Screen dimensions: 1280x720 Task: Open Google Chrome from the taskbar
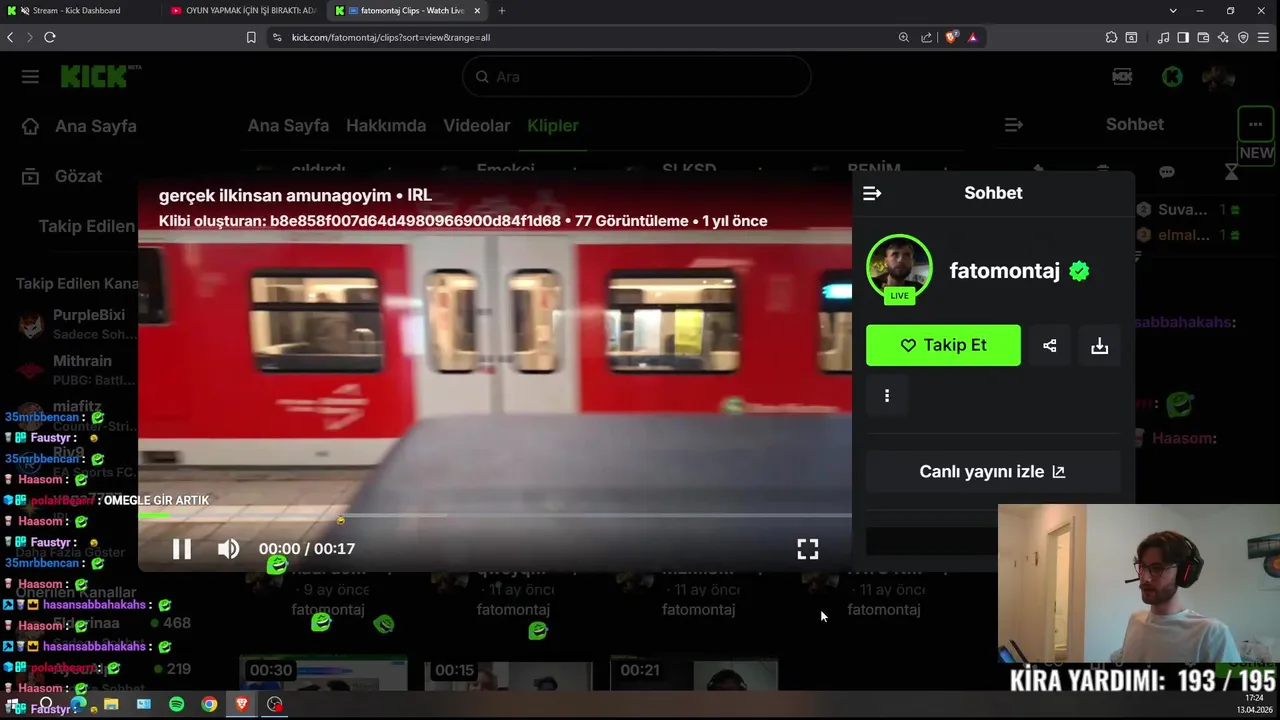click(209, 704)
